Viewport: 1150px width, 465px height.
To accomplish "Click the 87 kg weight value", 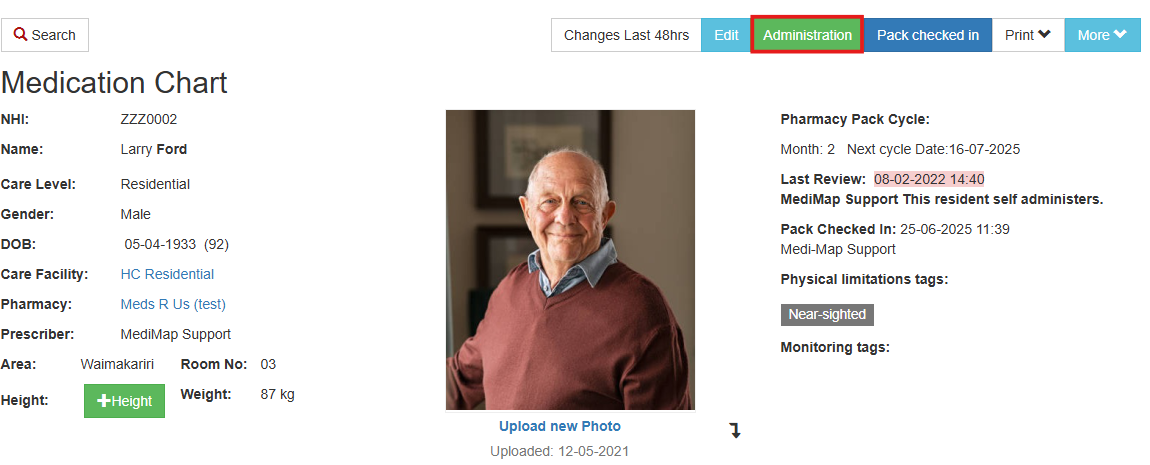I will [277, 394].
